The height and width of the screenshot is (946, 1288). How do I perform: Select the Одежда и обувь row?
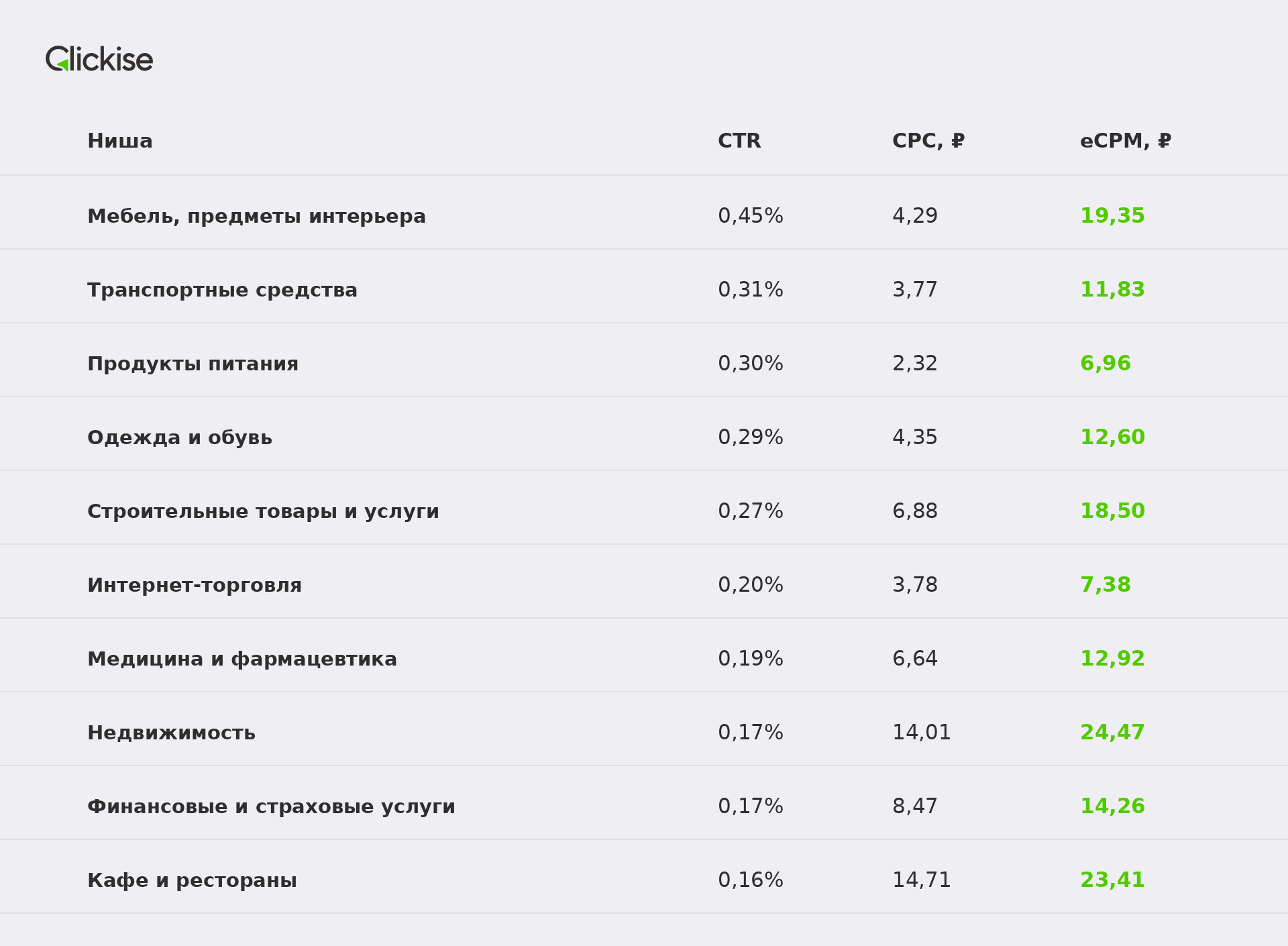pos(644,433)
